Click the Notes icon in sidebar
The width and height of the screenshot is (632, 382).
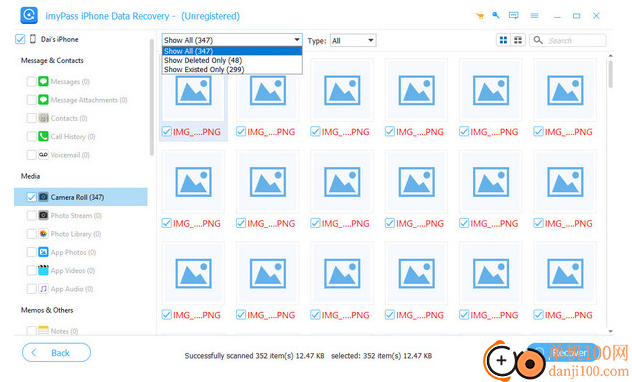[x=43, y=331]
